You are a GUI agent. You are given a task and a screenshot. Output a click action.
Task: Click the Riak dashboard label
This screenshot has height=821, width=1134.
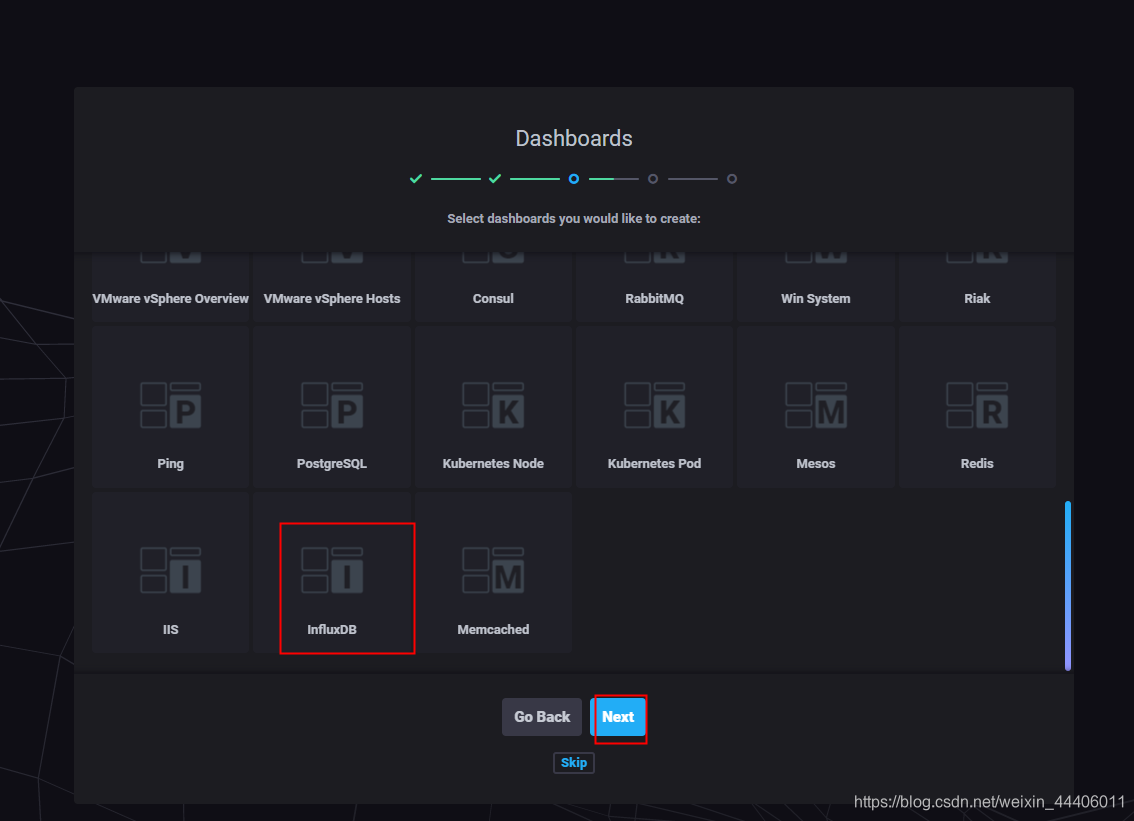pyautogui.click(x=977, y=299)
